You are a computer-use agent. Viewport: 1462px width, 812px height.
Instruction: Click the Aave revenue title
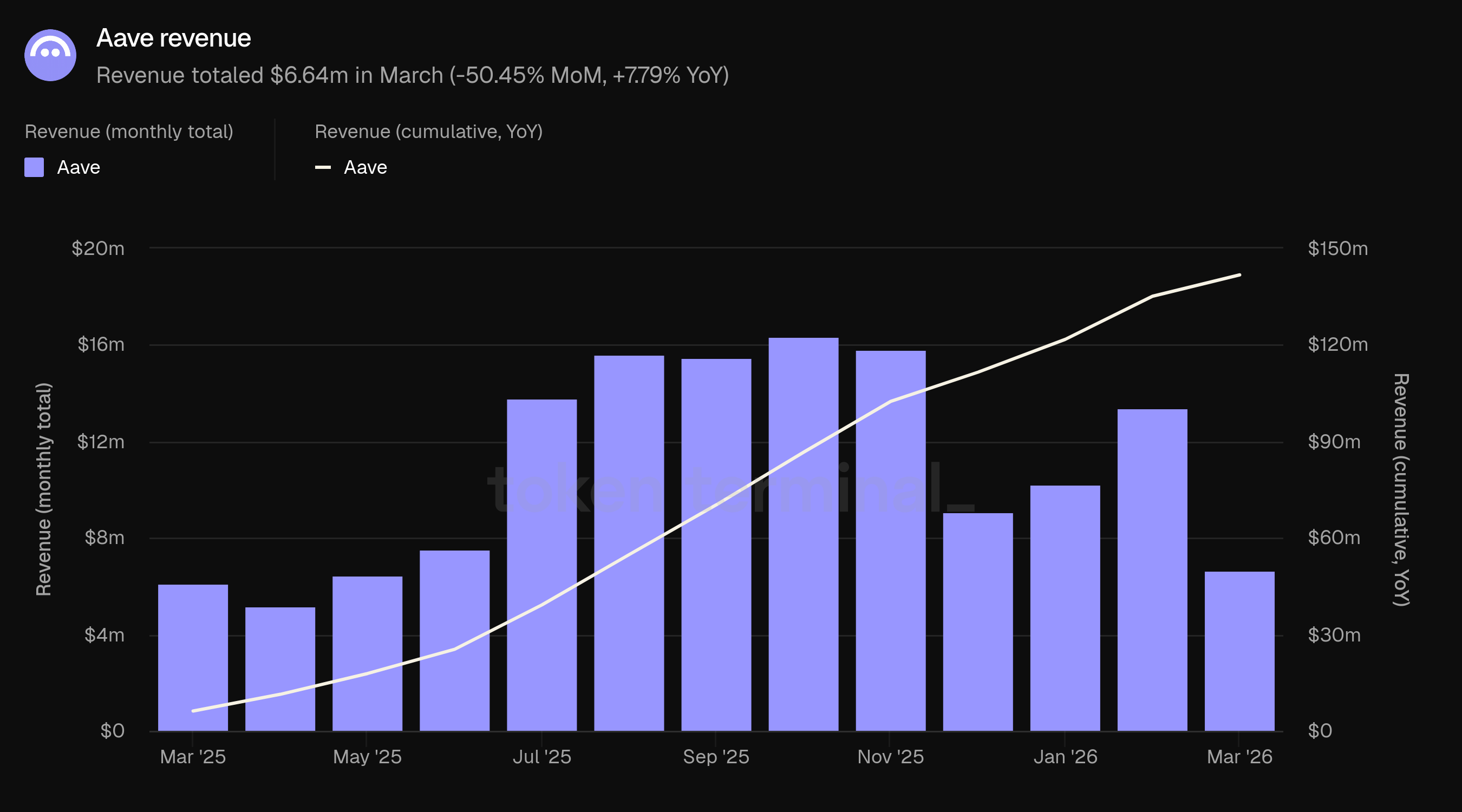[174, 38]
